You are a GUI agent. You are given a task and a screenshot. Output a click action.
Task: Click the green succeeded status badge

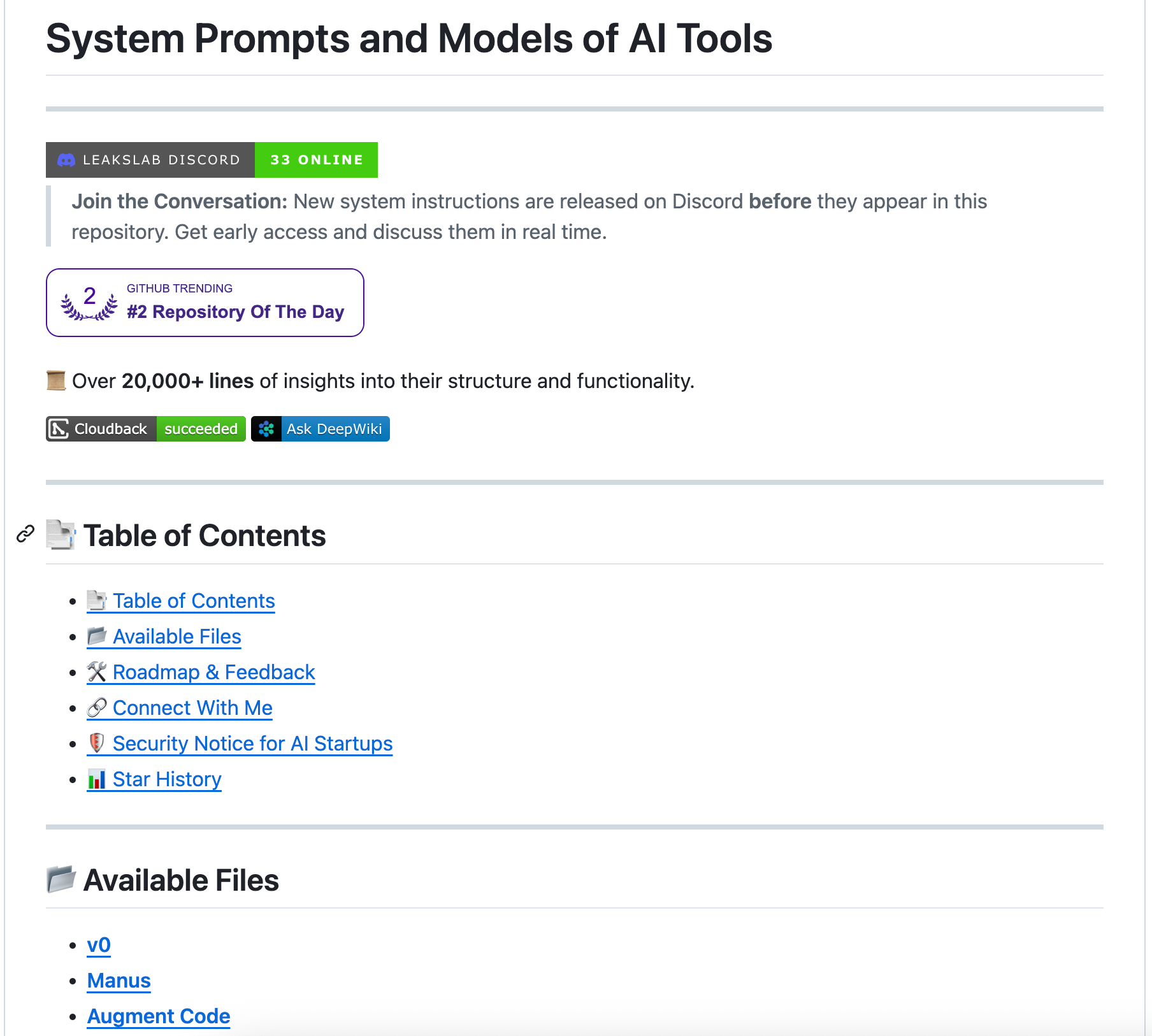pos(201,429)
